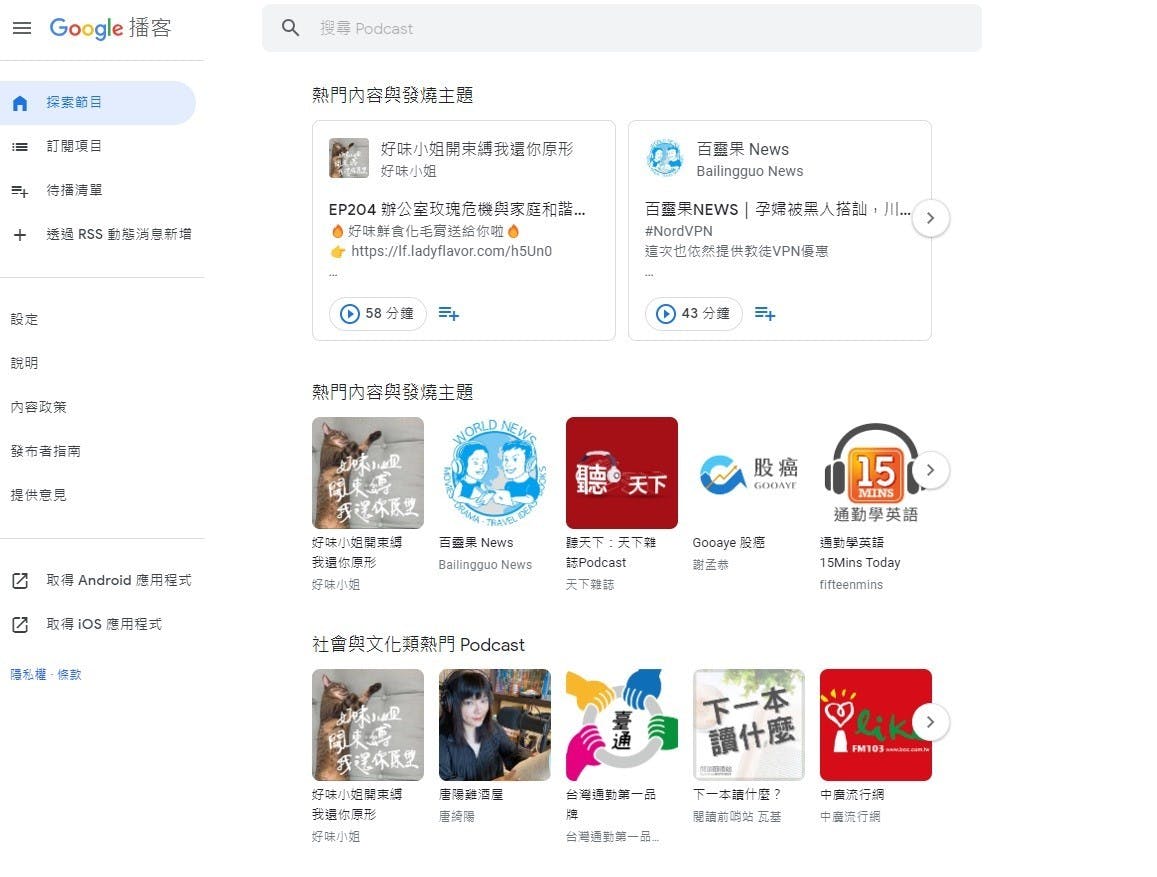Image resolution: width=1157 pixels, height=877 pixels.
Task: Open episode title EP204 辦公室玫瑰危機
Action: (457, 209)
